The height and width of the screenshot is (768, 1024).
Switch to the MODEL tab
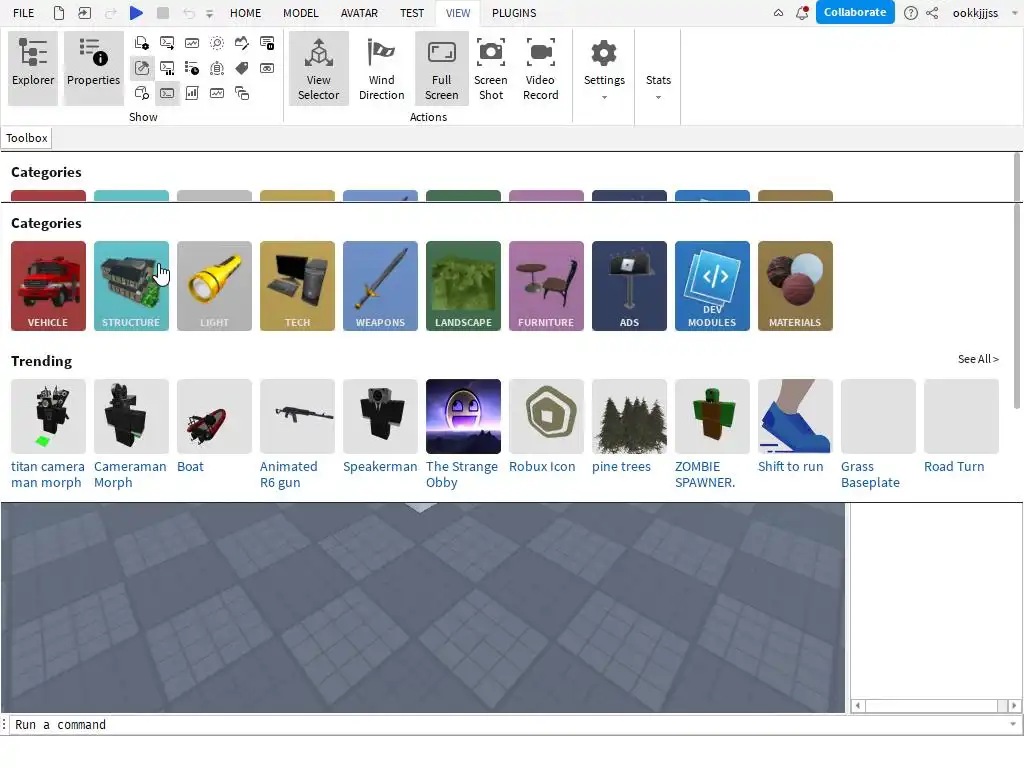[300, 13]
